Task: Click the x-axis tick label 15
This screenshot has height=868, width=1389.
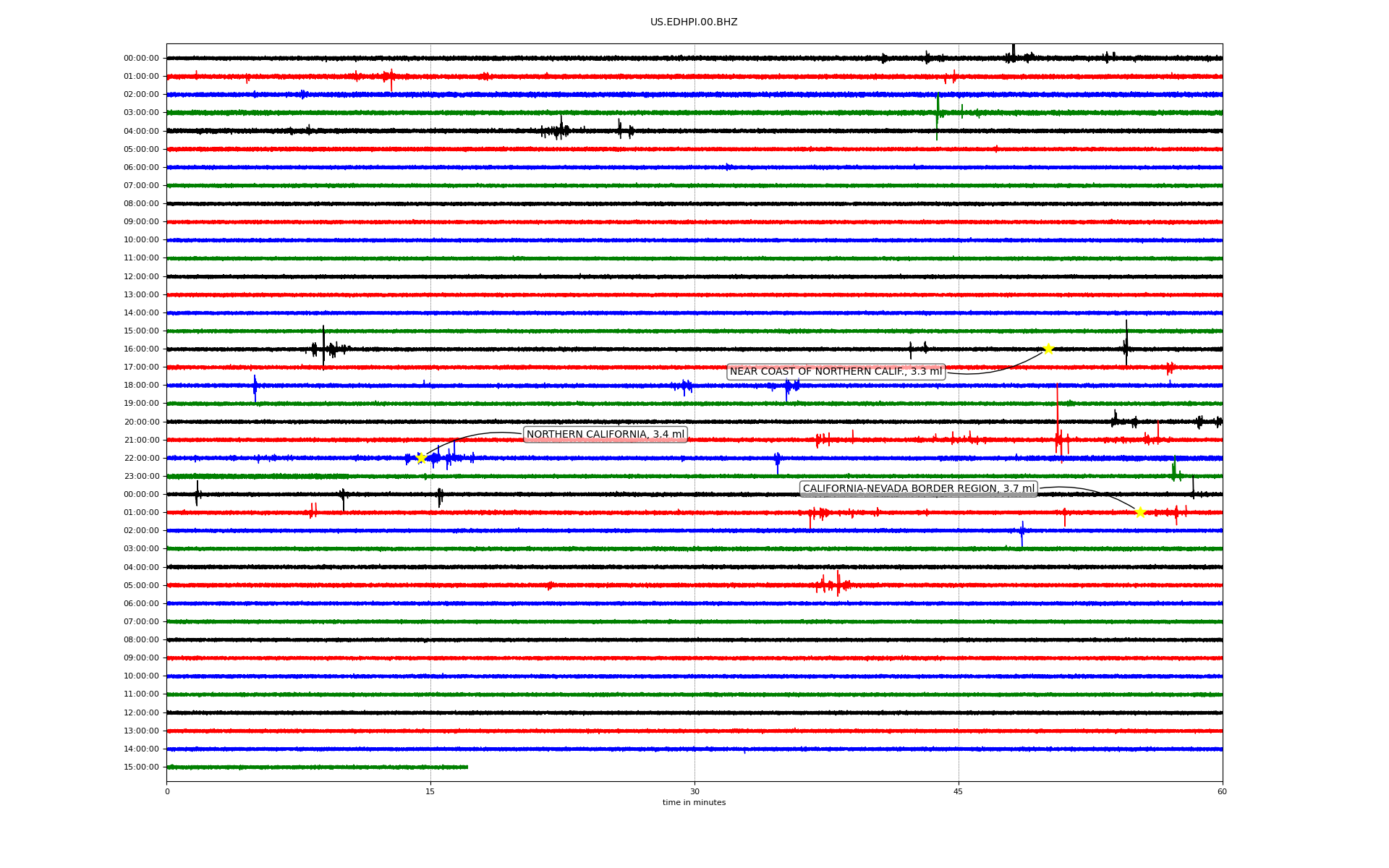Action: [x=430, y=791]
